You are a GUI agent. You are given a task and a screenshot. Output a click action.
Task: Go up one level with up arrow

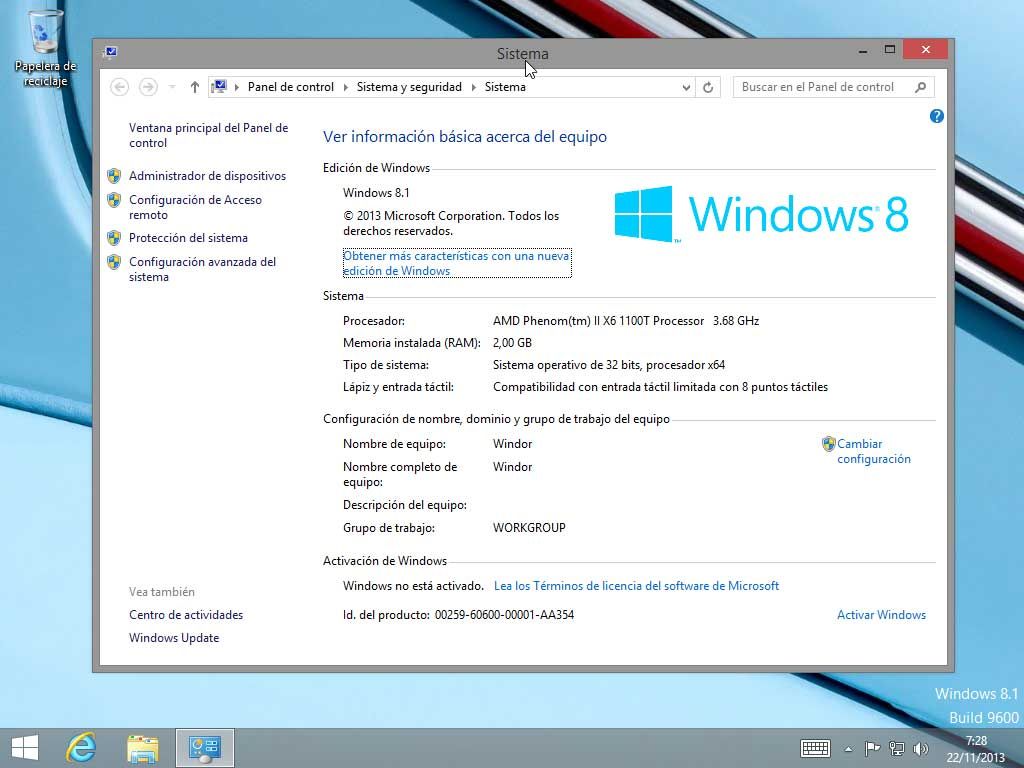pos(195,87)
